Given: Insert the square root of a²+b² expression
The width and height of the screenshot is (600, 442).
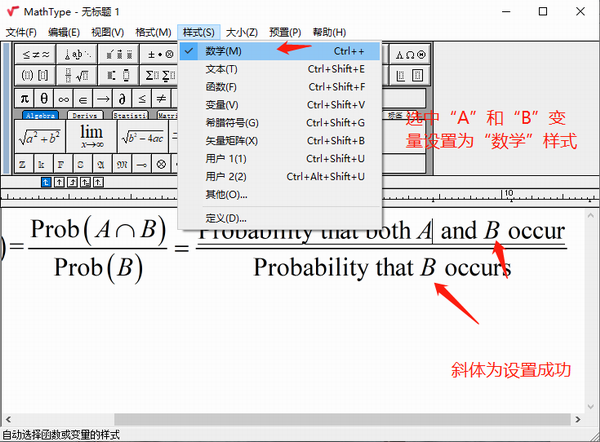Looking at the screenshot, I should tap(40, 137).
